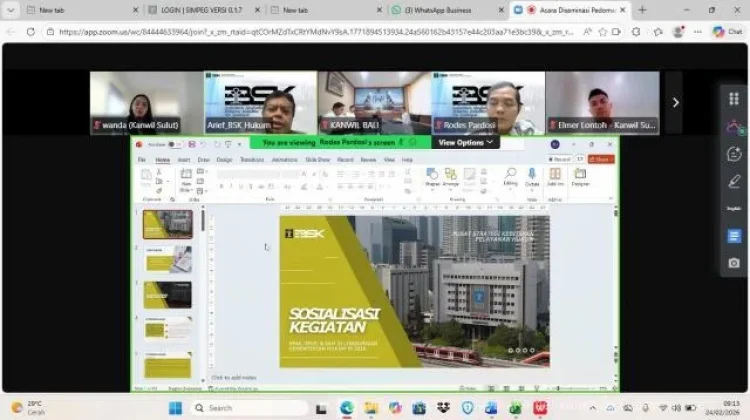Open the quick access toolbar dropdown arrow

tap(240, 144)
